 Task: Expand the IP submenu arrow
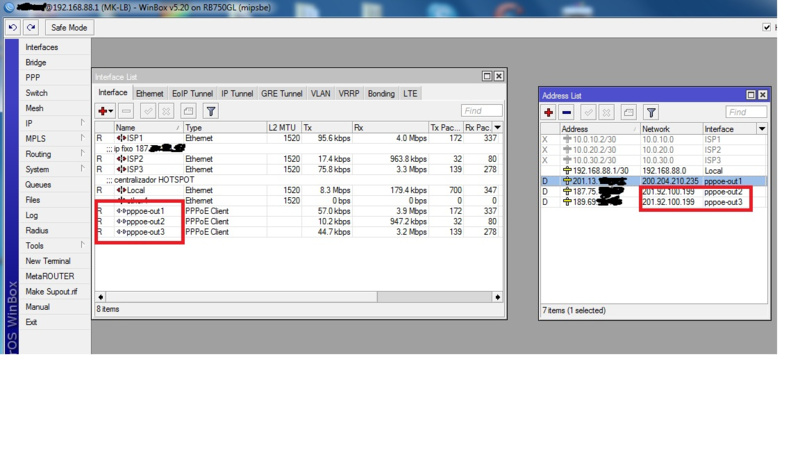82,123
